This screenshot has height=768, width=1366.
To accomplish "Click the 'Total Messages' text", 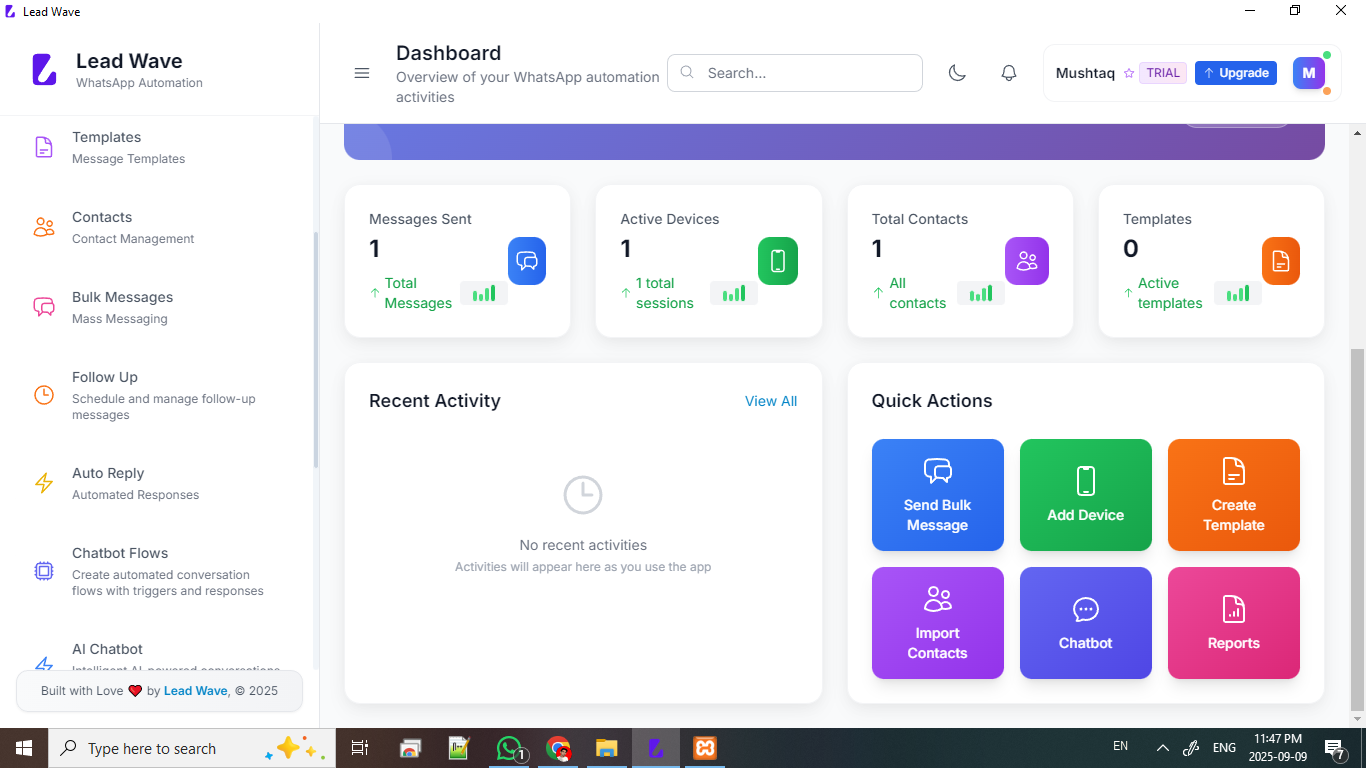I will tap(418, 293).
